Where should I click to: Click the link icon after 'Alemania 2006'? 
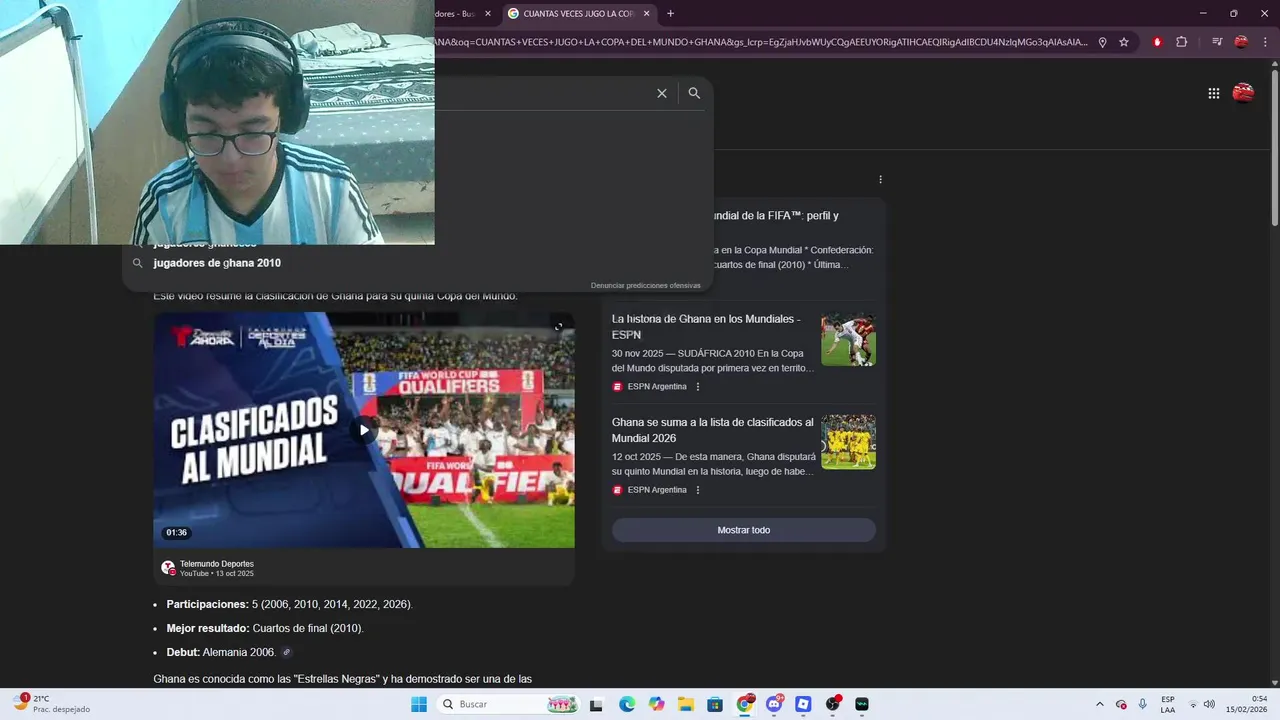[287, 652]
